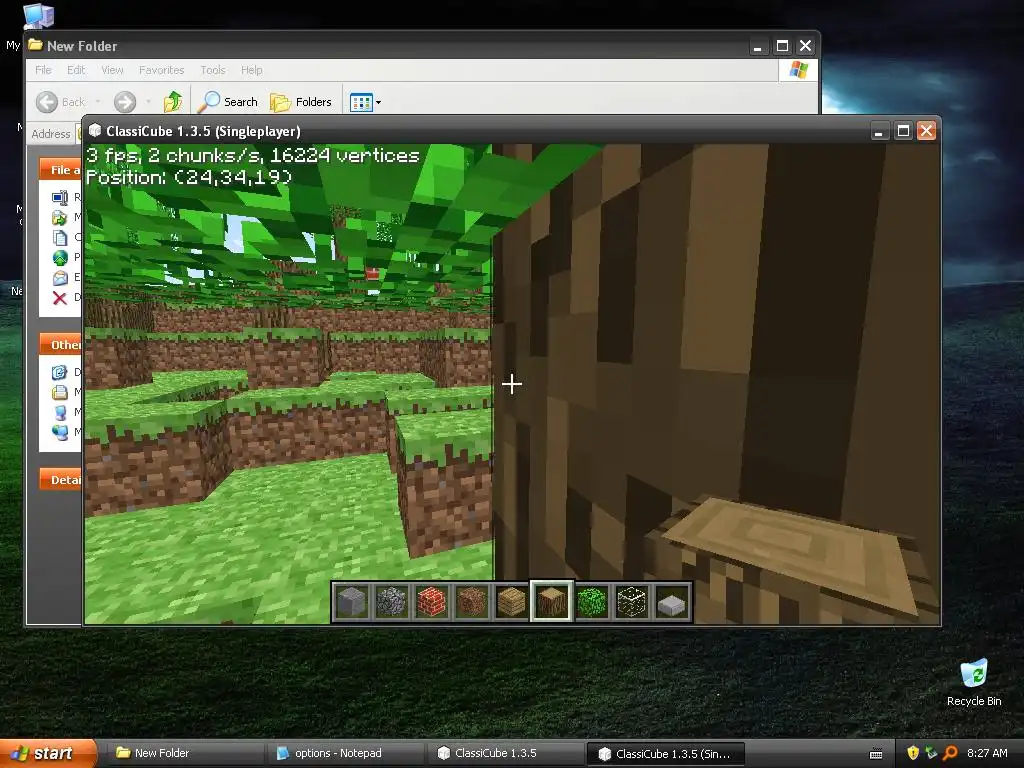Select the dirt block in the hotbar
Viewport: 1024px width, 768px height.
coord(472,601)
